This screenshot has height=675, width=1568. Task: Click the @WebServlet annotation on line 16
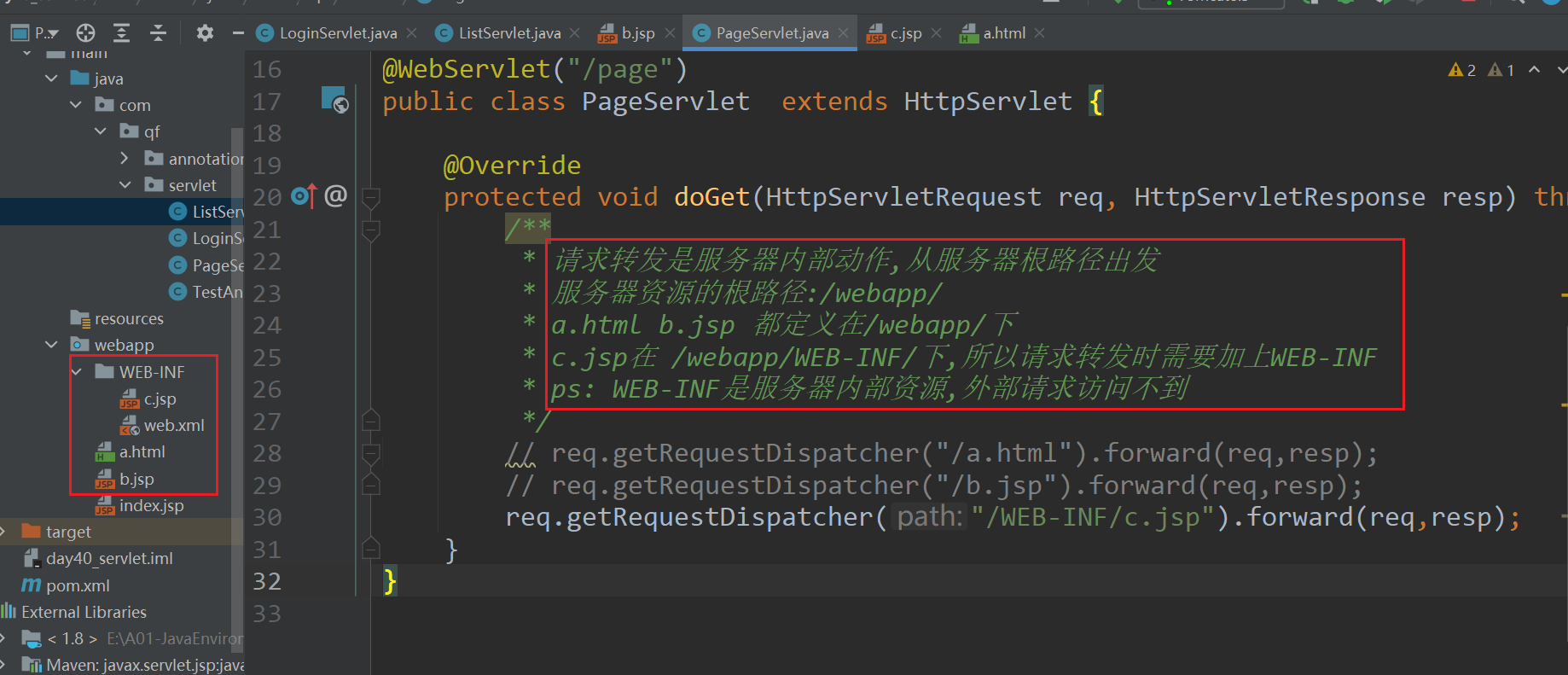tap(466, 69)
